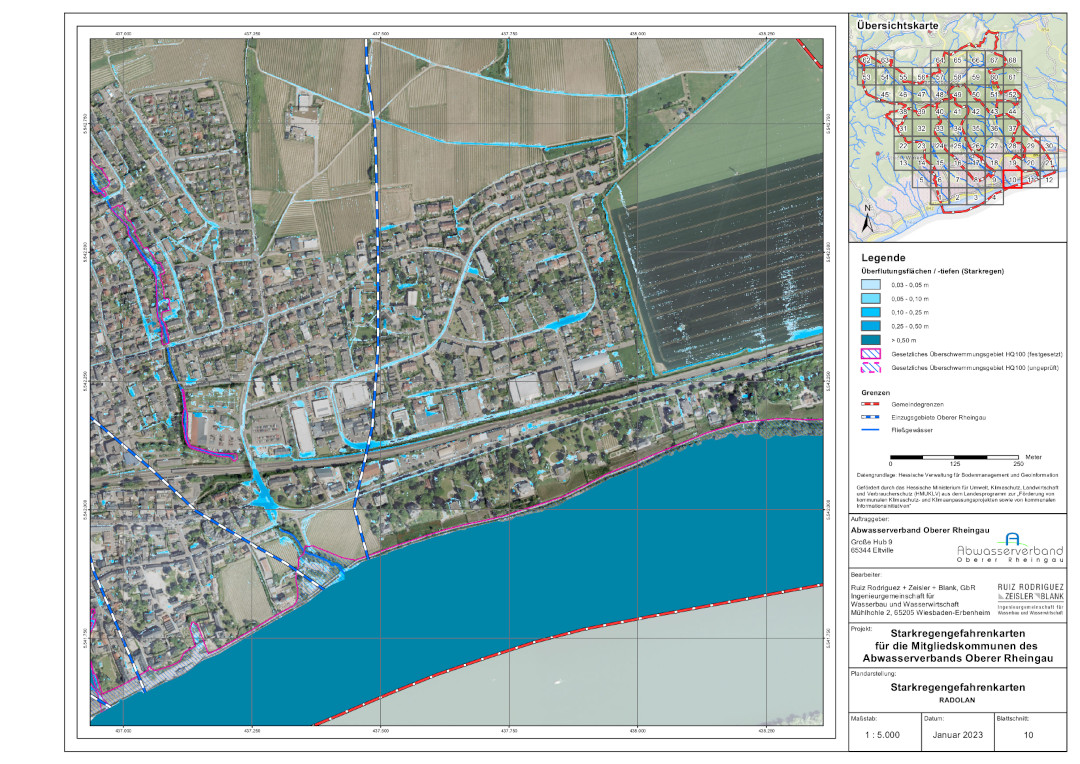Click the 1 : 5.000 Maßstab field
The height and width of the screenshot is (764, 1080).
pyautogui.click(x=882, y=733)
